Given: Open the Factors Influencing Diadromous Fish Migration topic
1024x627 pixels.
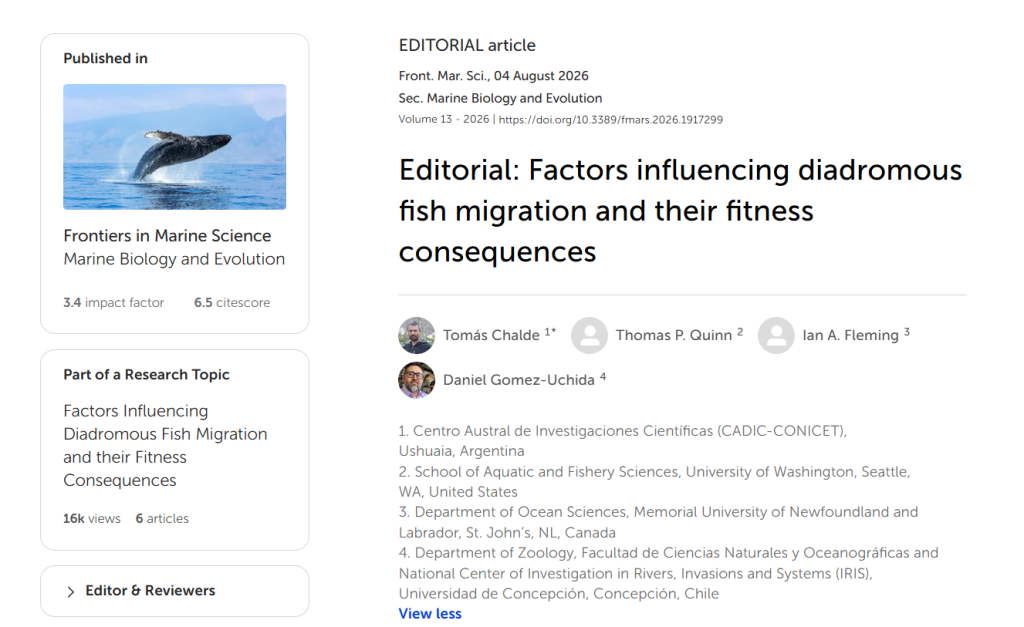Looking at the screenshot, I should [165, 445].
